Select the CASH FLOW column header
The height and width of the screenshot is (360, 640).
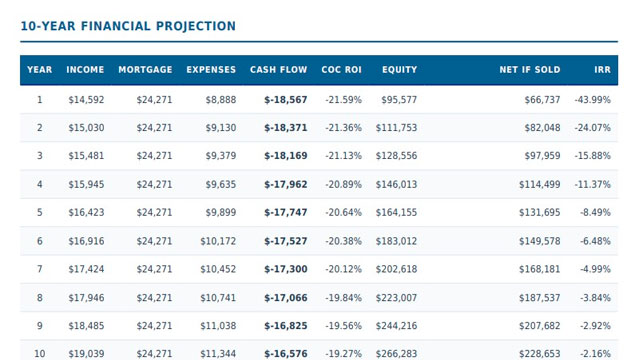click(278, 70)
